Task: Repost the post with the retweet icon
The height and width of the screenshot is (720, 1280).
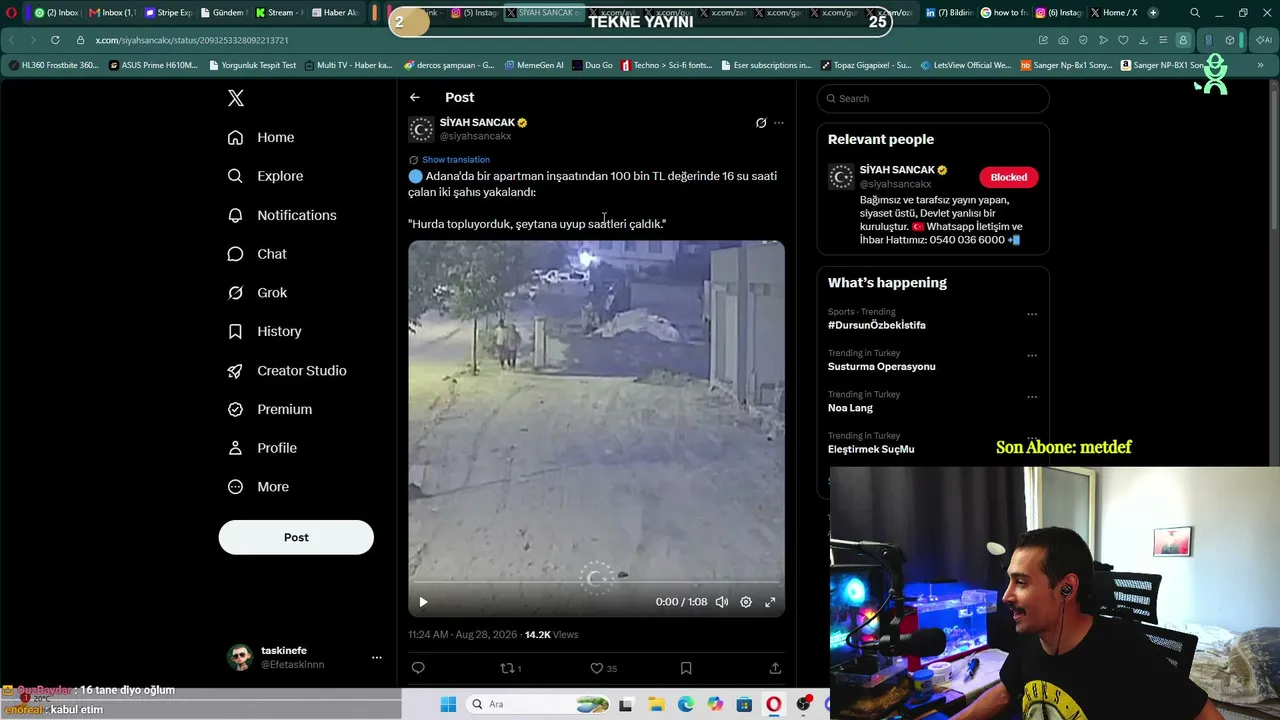Action: click(x=507, y=668)
